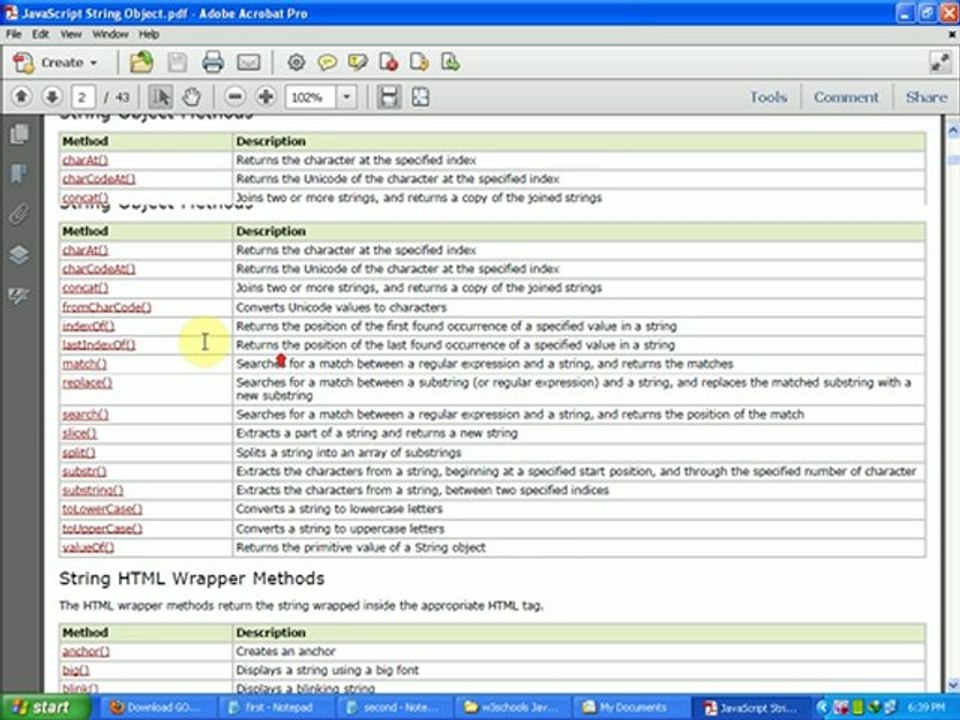Click the rotate page icon with orange arrow
960x720 pixels.
(419, 62)
